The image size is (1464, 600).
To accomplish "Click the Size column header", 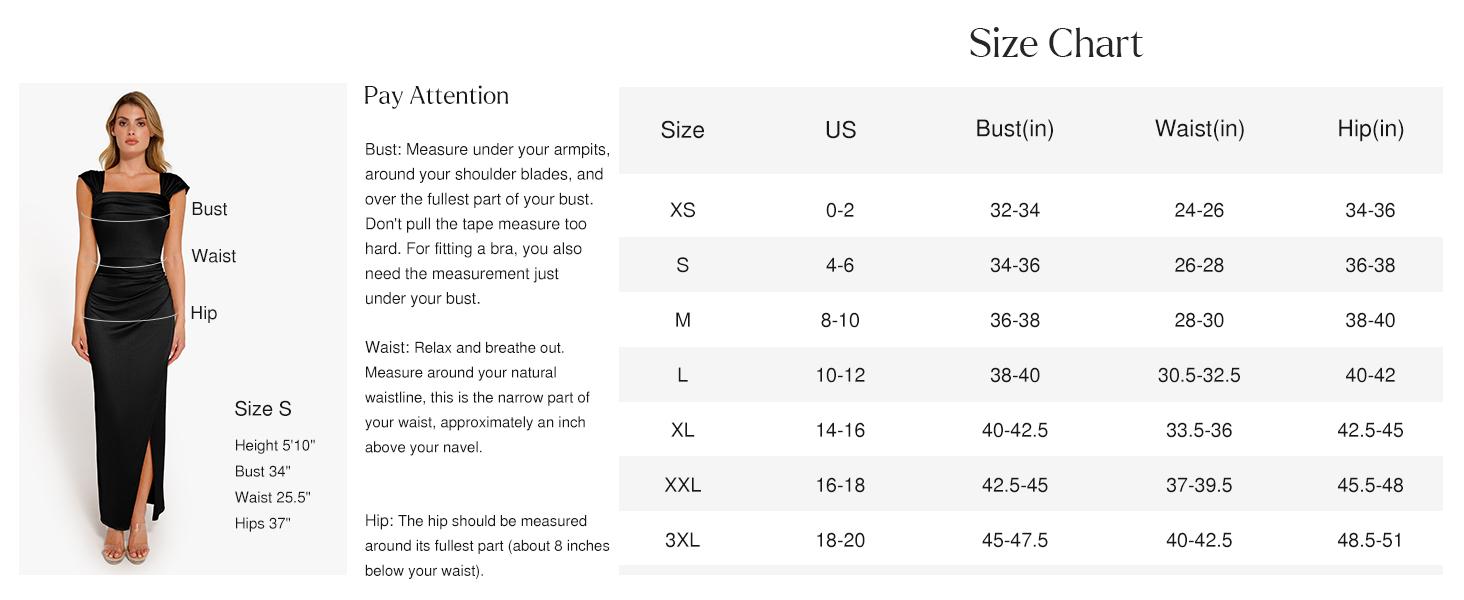I will click(683, 130).
